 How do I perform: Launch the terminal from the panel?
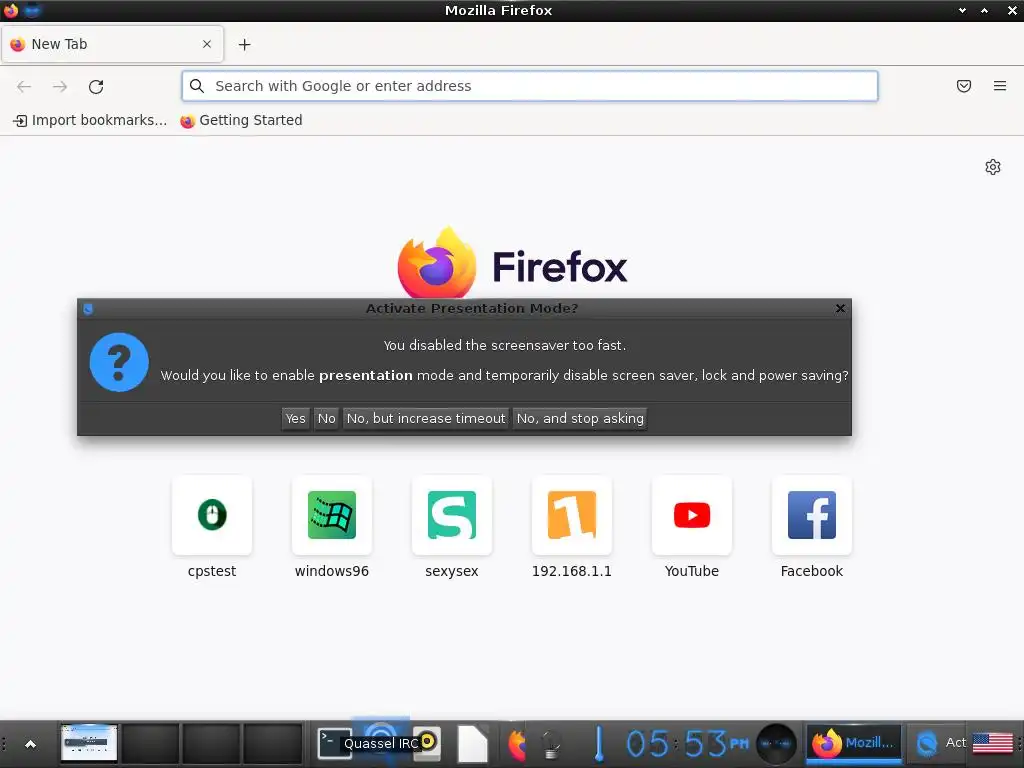333,743
